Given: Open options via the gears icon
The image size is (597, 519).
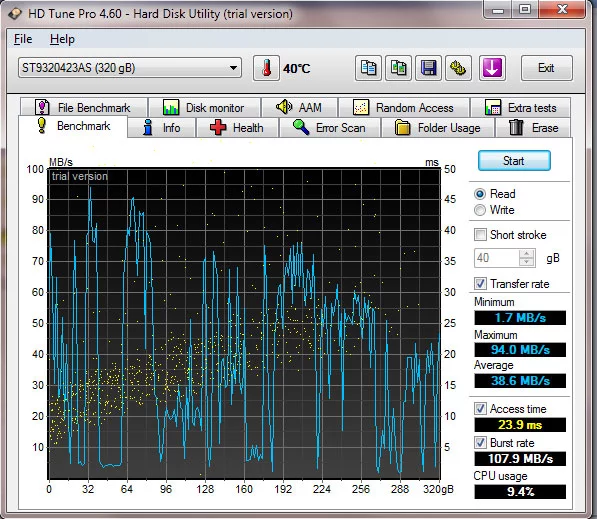Looking at the screenshot, I should point(458,68).
